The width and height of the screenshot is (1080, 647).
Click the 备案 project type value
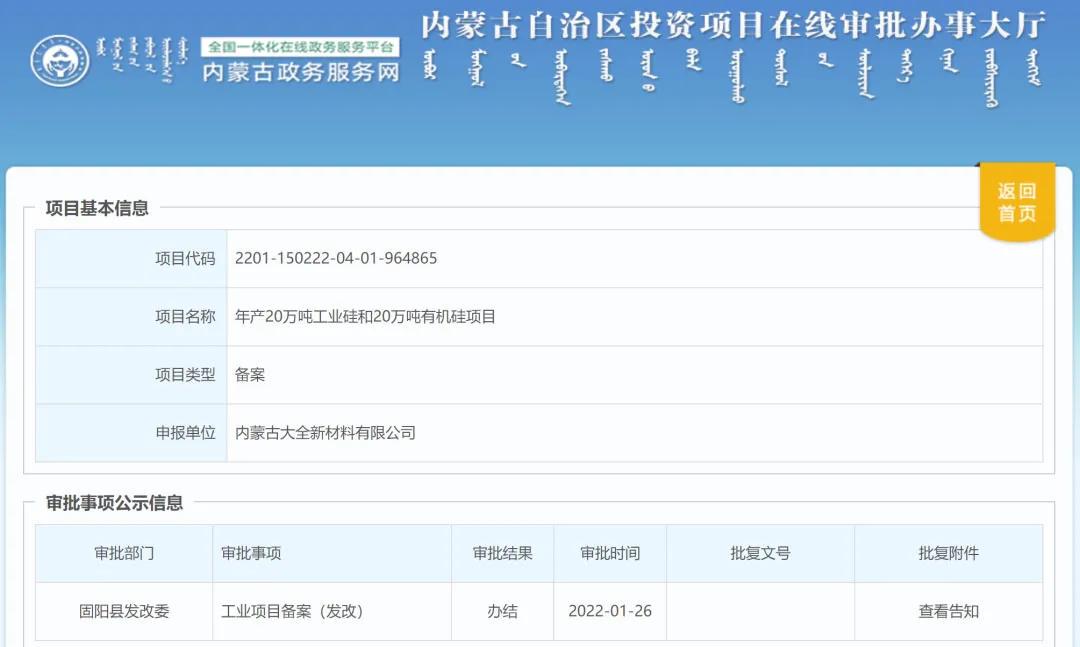pos(250,375)
